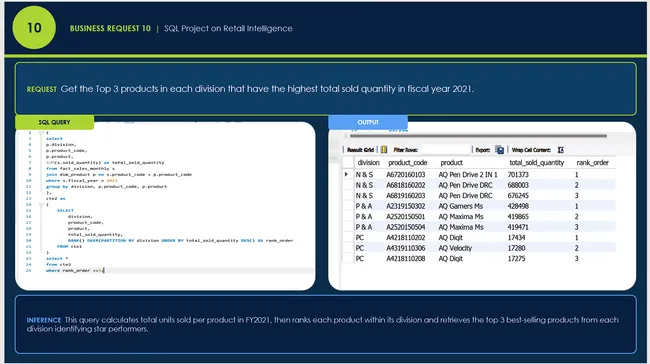Click the INFERENCE label text
Viewport: 650px width, 364px height.
44,320
